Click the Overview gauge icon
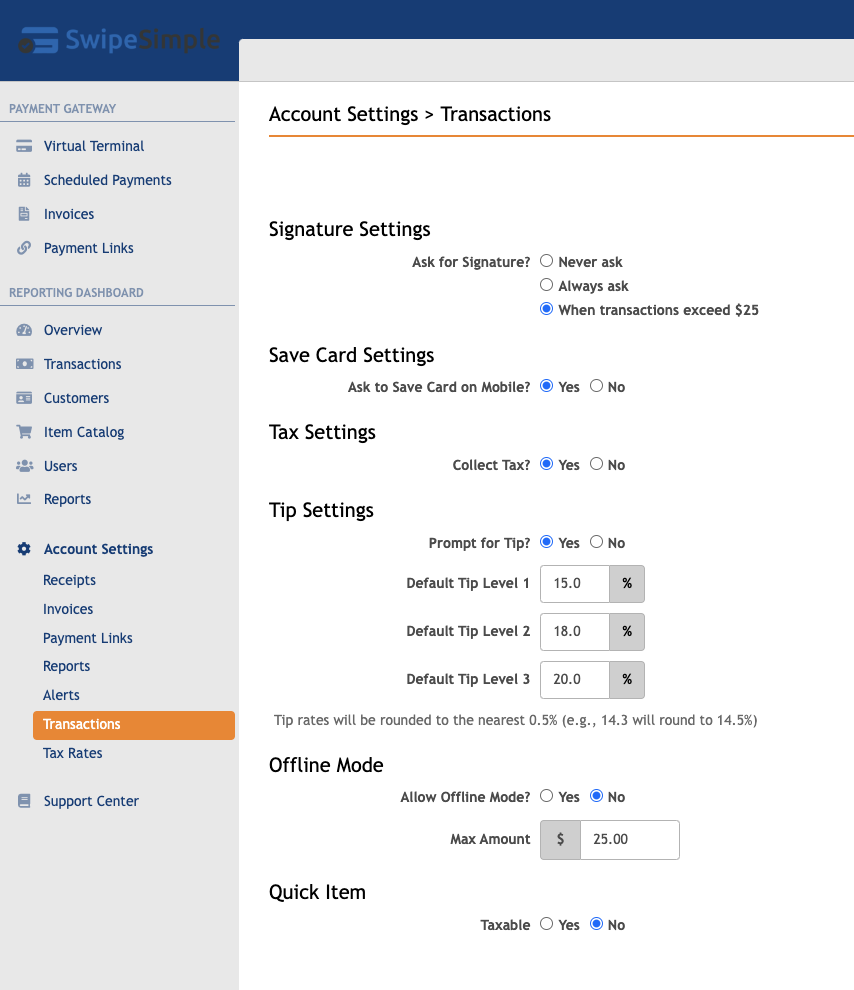Image resolution: width=854 pixels, height=990 pixels. point(24,330)
